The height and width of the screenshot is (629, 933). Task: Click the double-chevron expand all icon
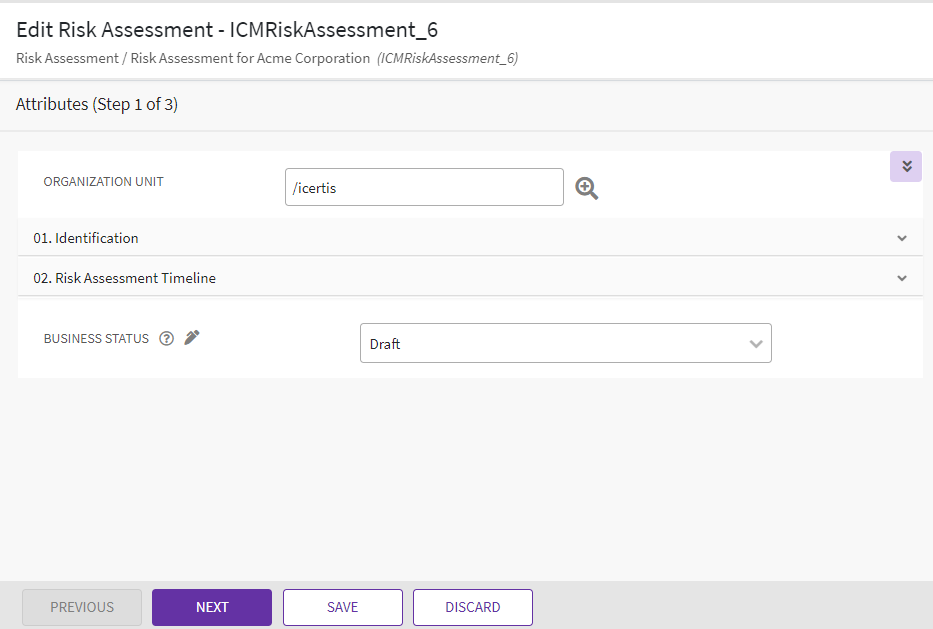pyautogui.click(x=906, y=167)
